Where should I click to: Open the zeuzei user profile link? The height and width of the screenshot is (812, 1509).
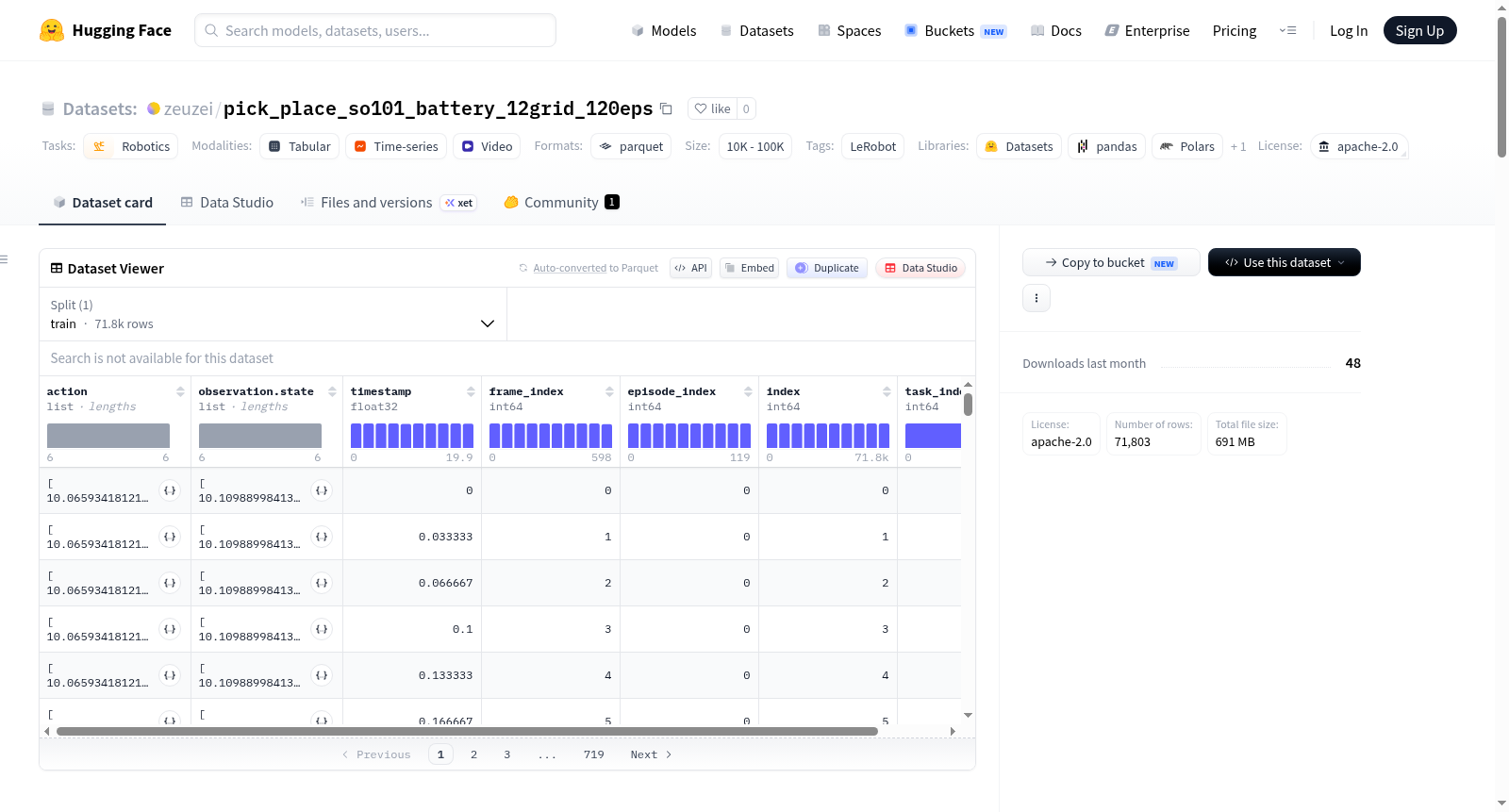click(x=188, y=108)
